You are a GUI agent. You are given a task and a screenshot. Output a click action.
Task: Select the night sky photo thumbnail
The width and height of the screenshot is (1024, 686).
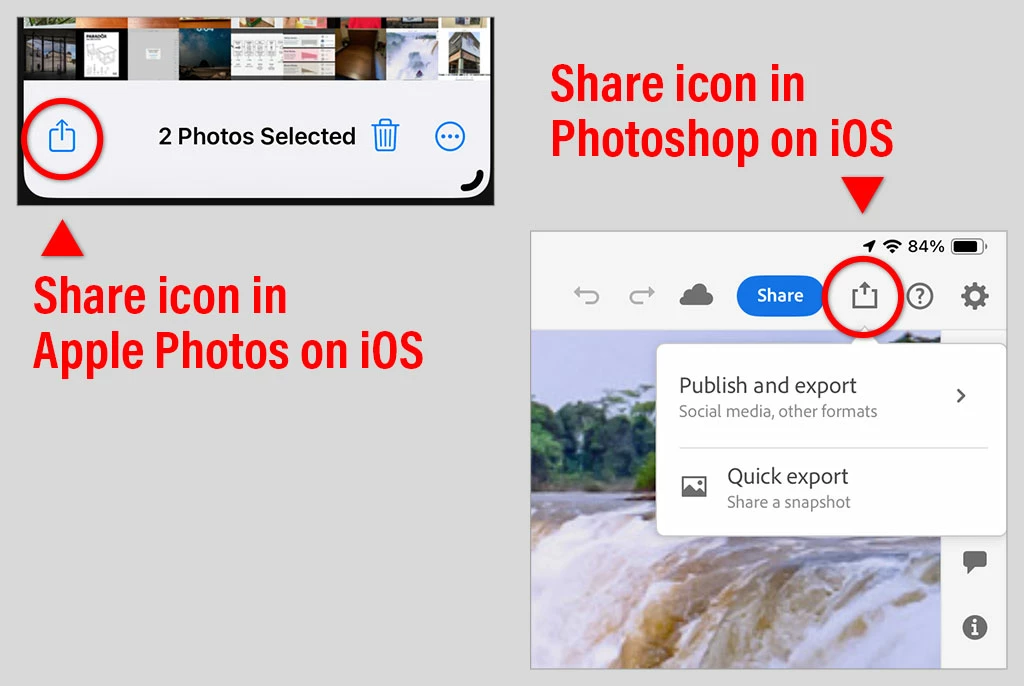coord(204,54)
